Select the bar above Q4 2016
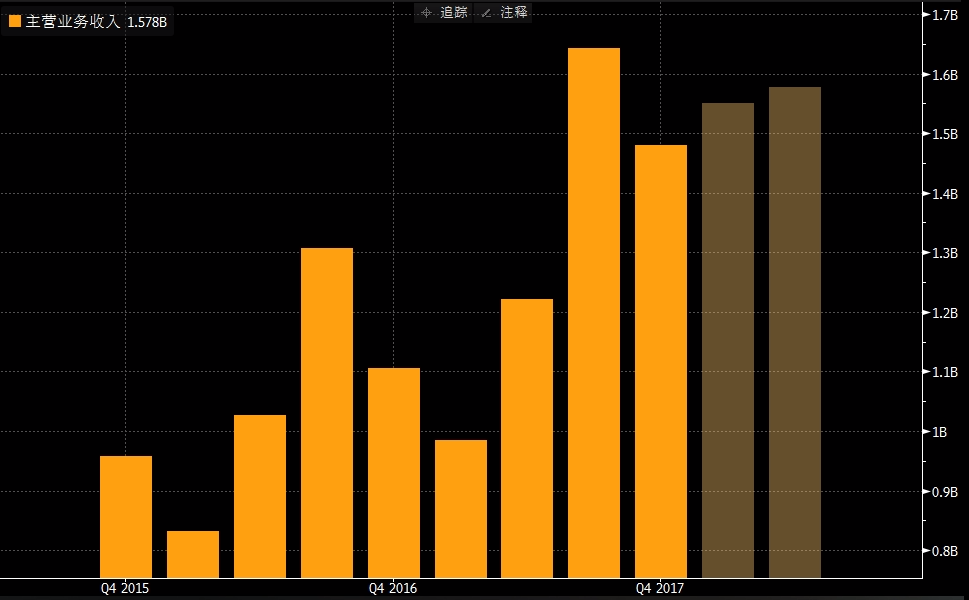 [x=394, y=472]
